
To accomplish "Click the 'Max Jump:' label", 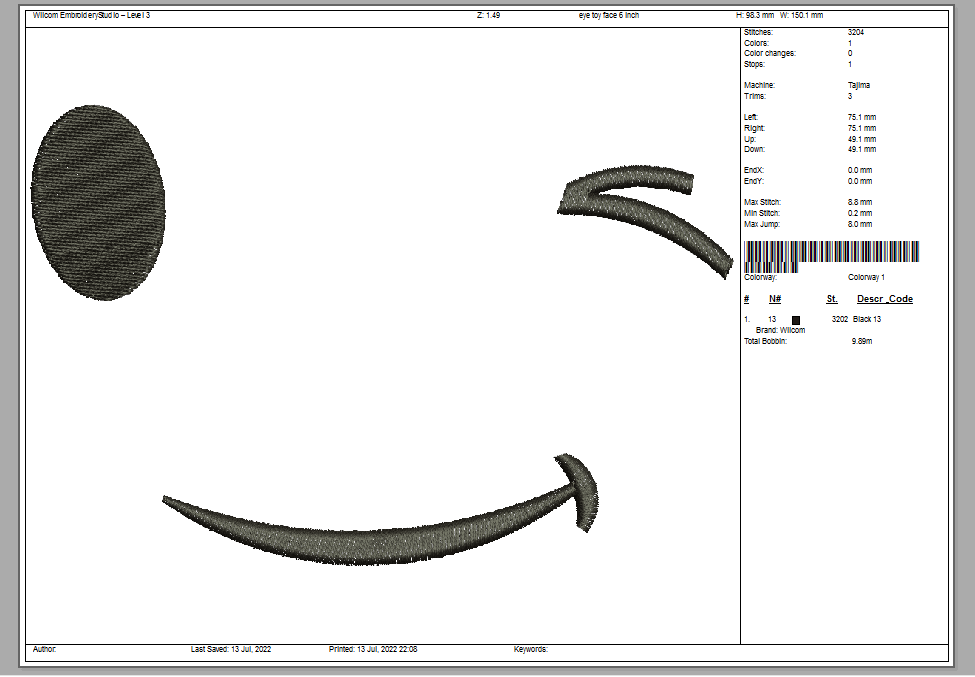I will 762,224.
